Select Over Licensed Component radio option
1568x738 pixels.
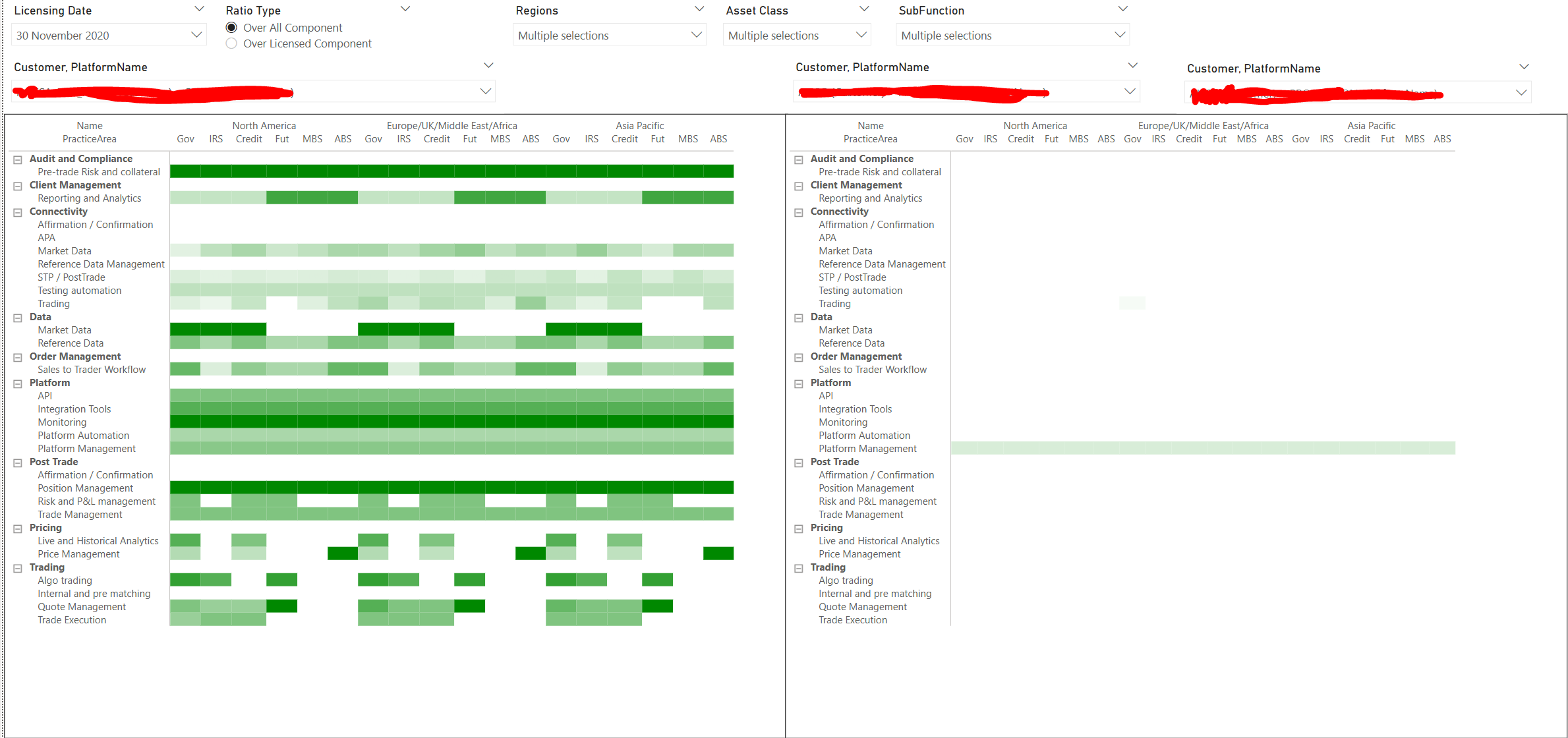coord(231,43)
